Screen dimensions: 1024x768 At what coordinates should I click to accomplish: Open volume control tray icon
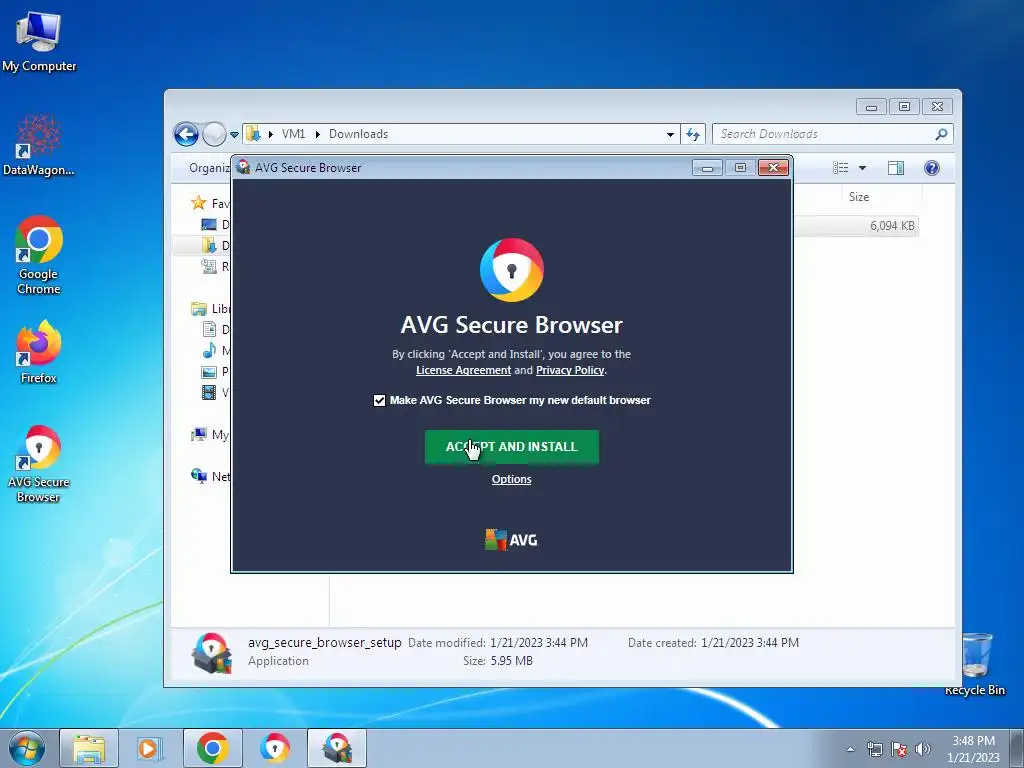(x=923, y=749)
